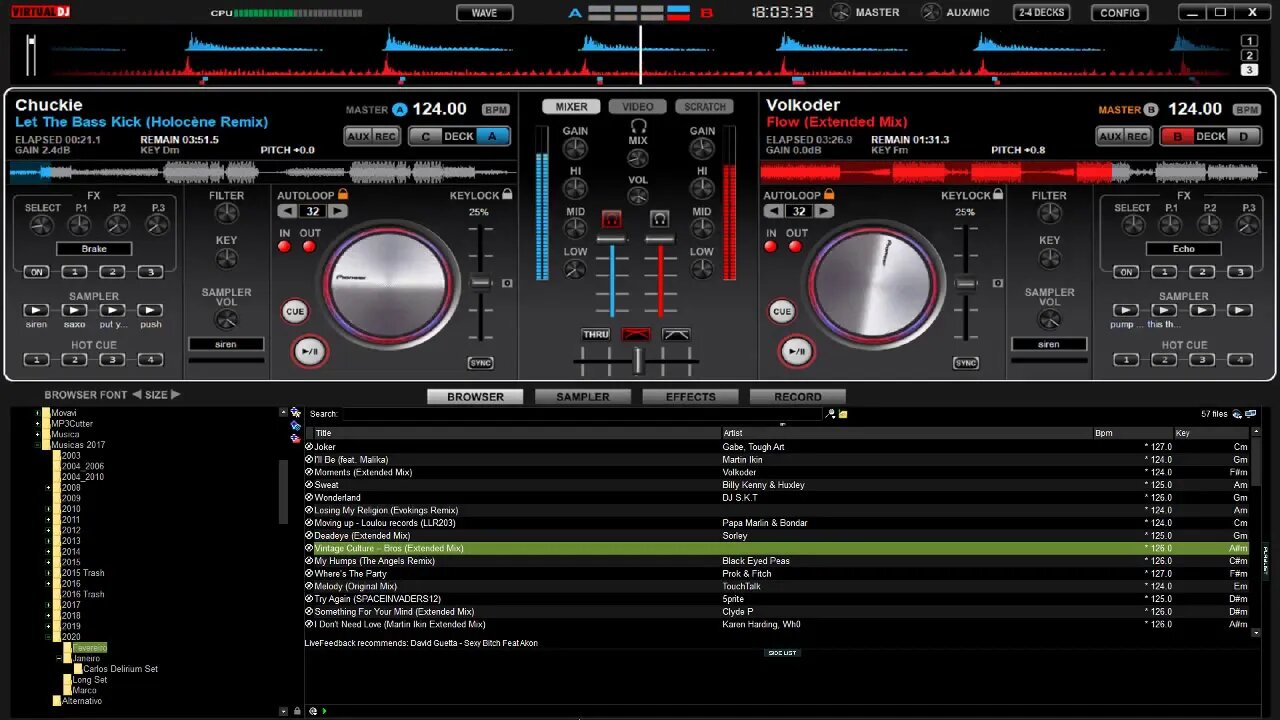Enable SYNC on the left deck
The image size is (1280, 720).
pyautogui.click(x=481, y=363)
